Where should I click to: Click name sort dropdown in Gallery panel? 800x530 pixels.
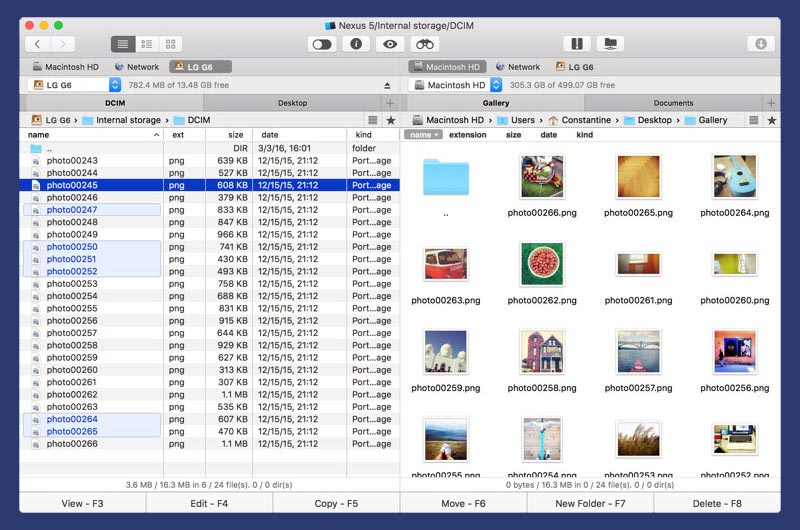tap(423, 134)
